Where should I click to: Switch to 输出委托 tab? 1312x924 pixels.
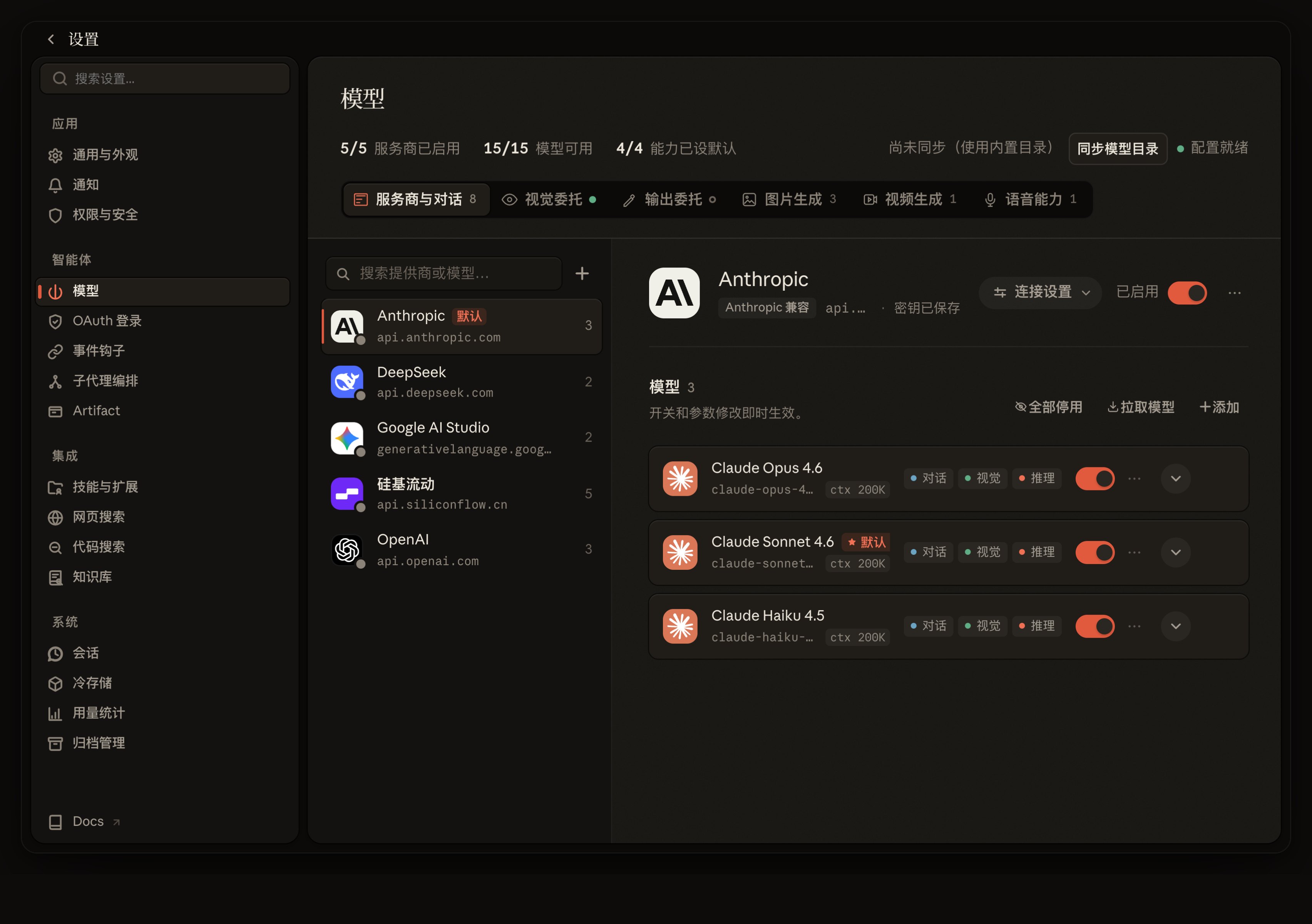[x=669, y=199]
